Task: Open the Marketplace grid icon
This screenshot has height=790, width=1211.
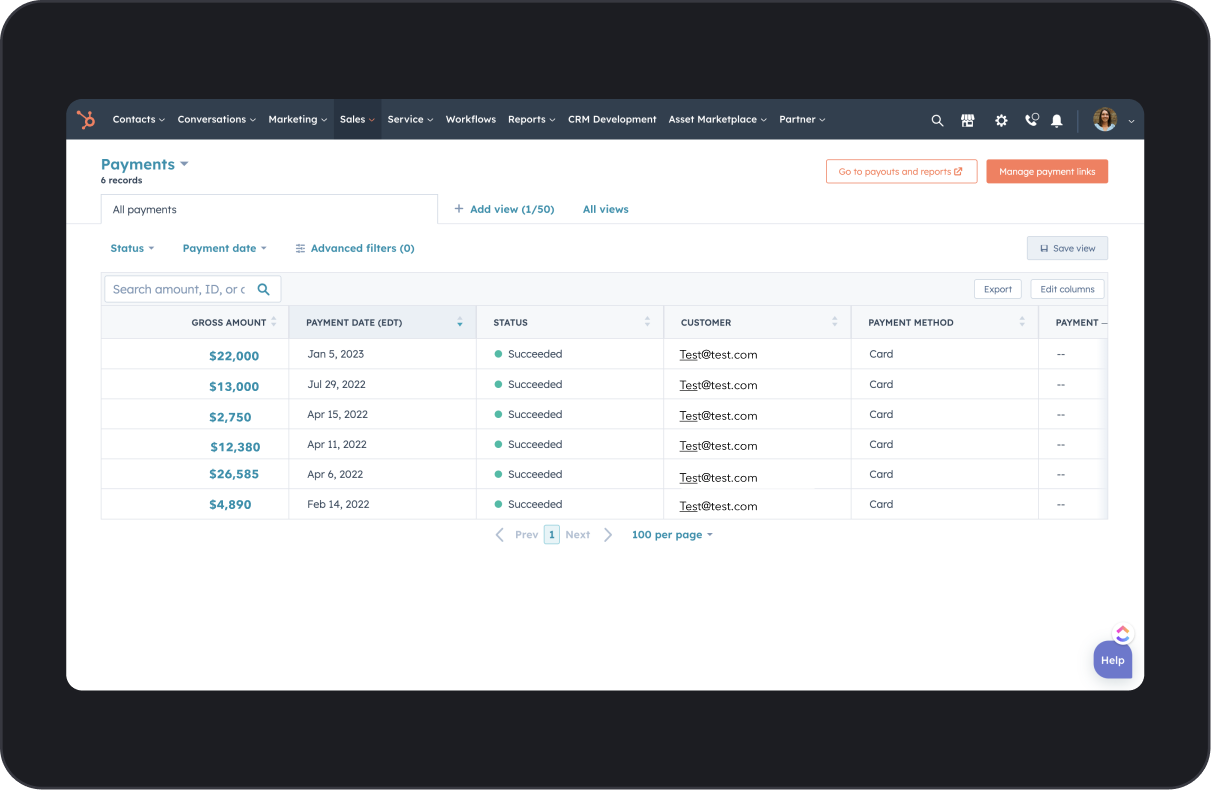Action: click(968, 120)
